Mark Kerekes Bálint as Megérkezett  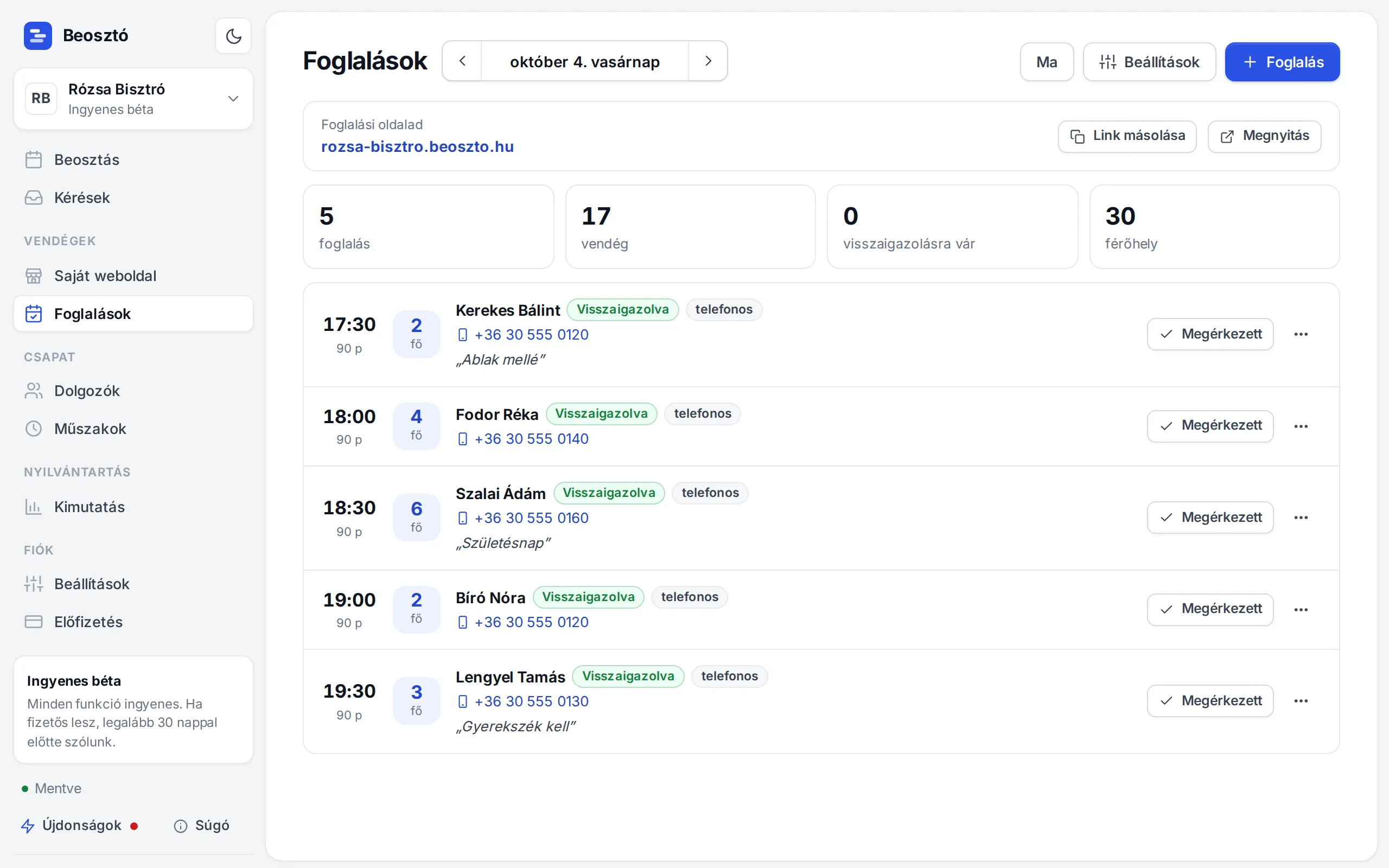(1210, 334)
